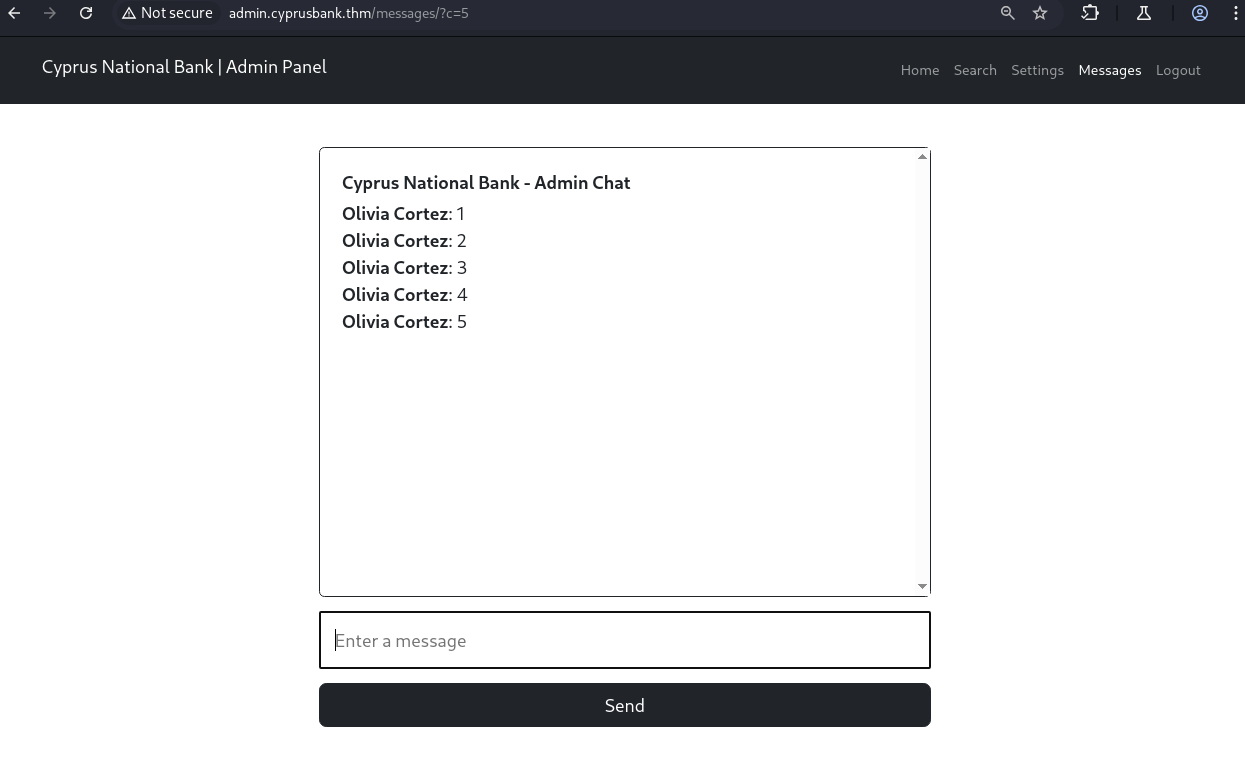Bookmark this page with the star icon
The width and height of the screenshot is (1245, 763).
tap(1040, 13)
